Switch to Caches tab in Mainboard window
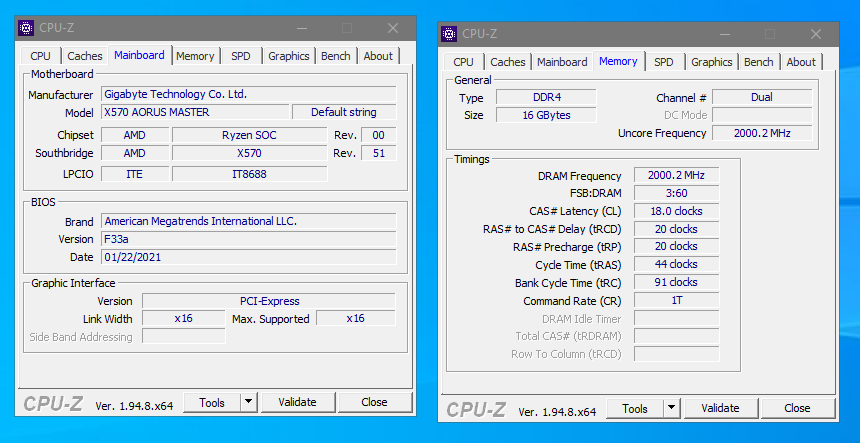 pos(84,56)
